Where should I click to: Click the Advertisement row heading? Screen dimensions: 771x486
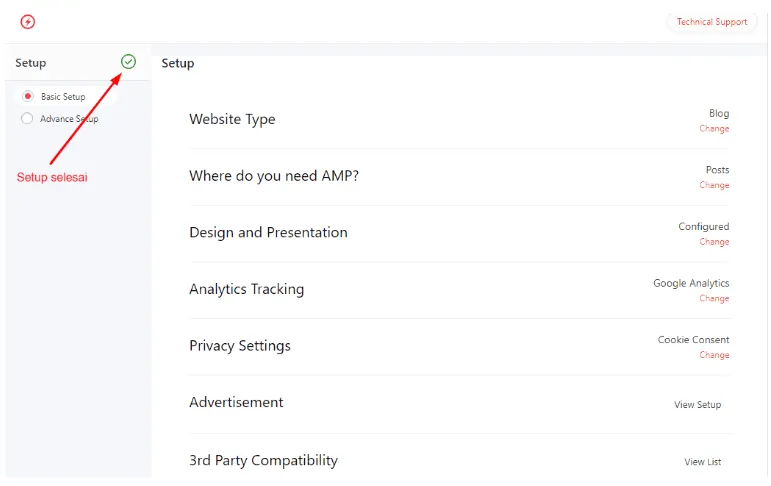point(236,402)
